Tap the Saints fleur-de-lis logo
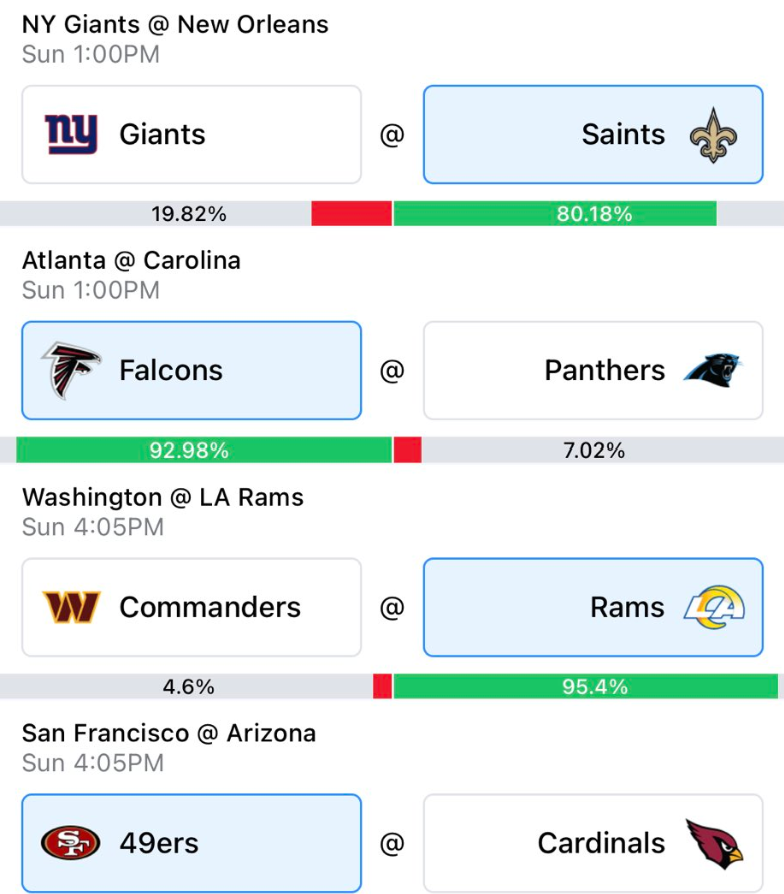The height and width of the screenshot is (894, 784). pos(712,135)
